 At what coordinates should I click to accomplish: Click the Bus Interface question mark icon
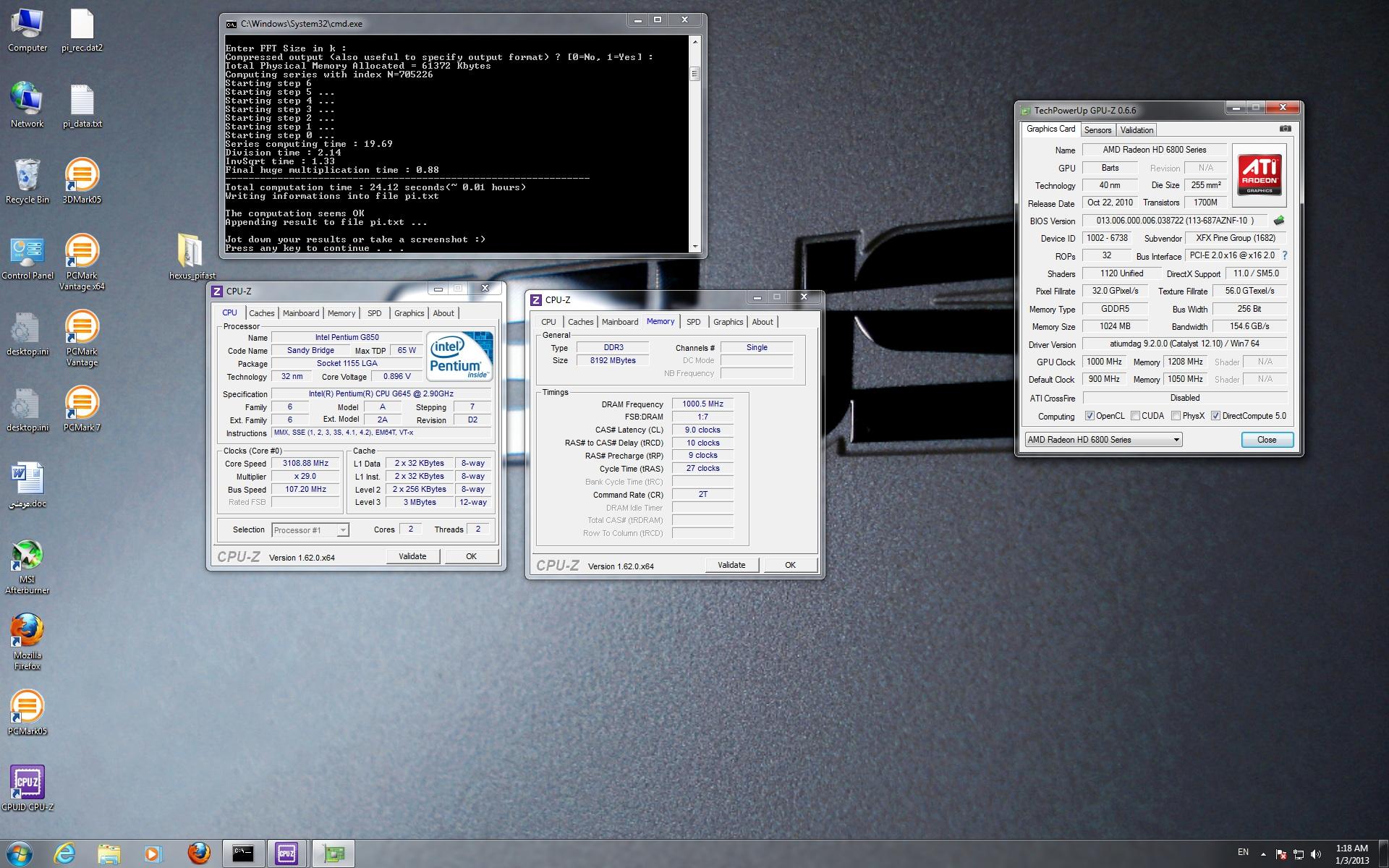(1285, 255)
